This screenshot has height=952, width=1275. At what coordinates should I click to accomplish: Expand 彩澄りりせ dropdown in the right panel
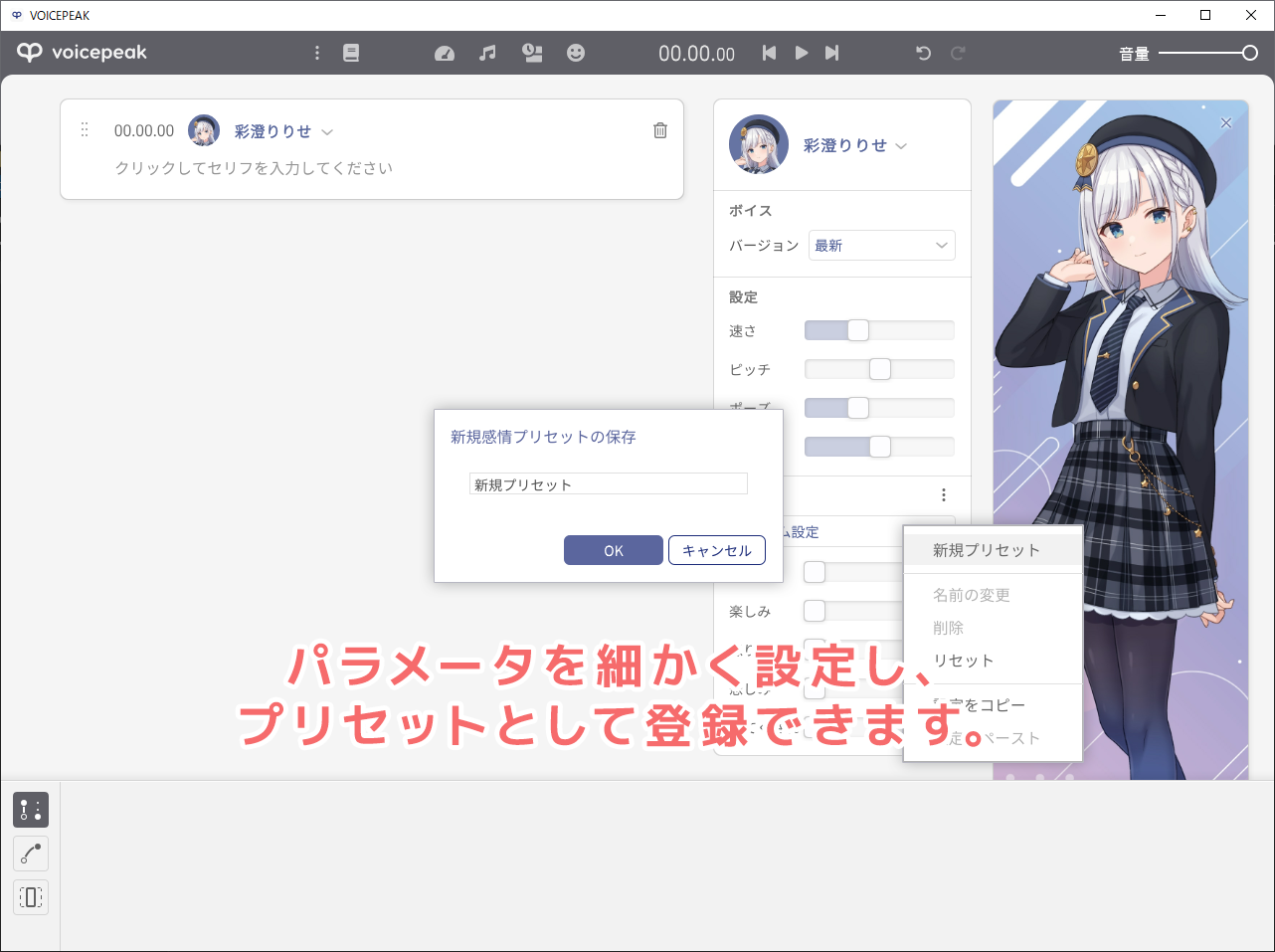901,146
